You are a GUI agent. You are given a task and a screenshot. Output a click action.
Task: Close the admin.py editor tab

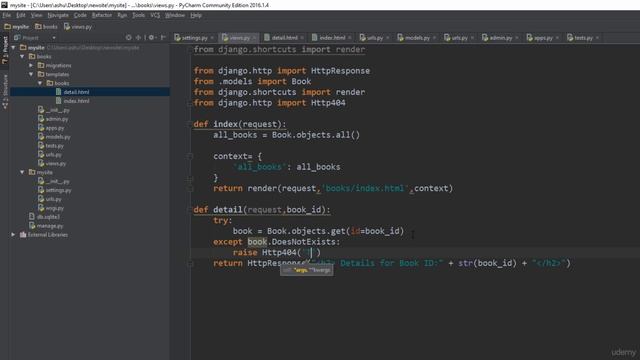[x=517, y=38]
